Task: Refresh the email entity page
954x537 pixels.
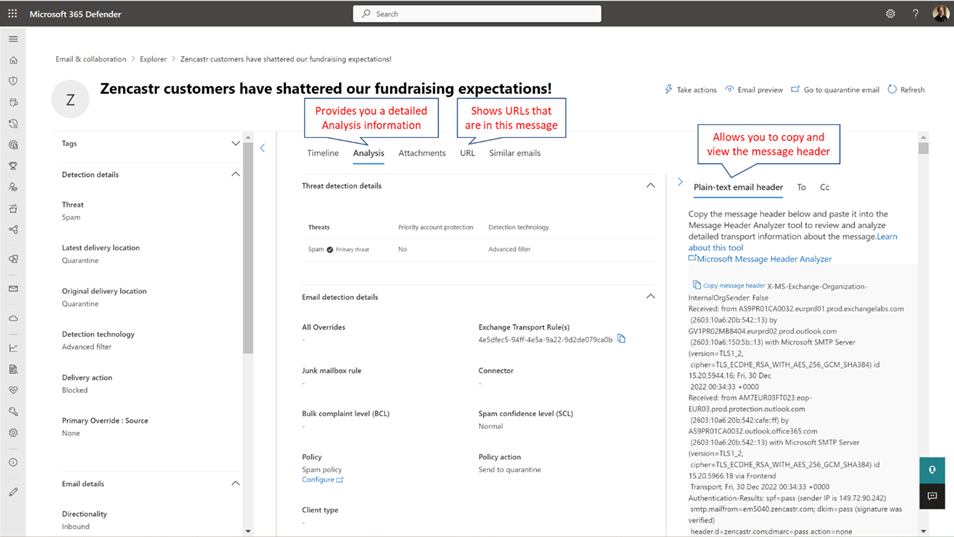Action: (x=906, y=89)
